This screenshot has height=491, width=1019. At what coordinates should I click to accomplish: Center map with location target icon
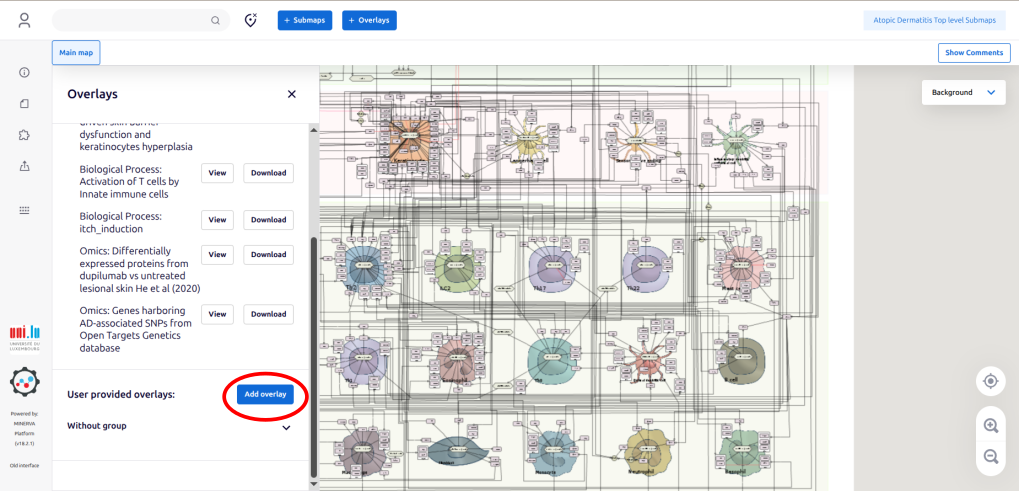point(990,381)
